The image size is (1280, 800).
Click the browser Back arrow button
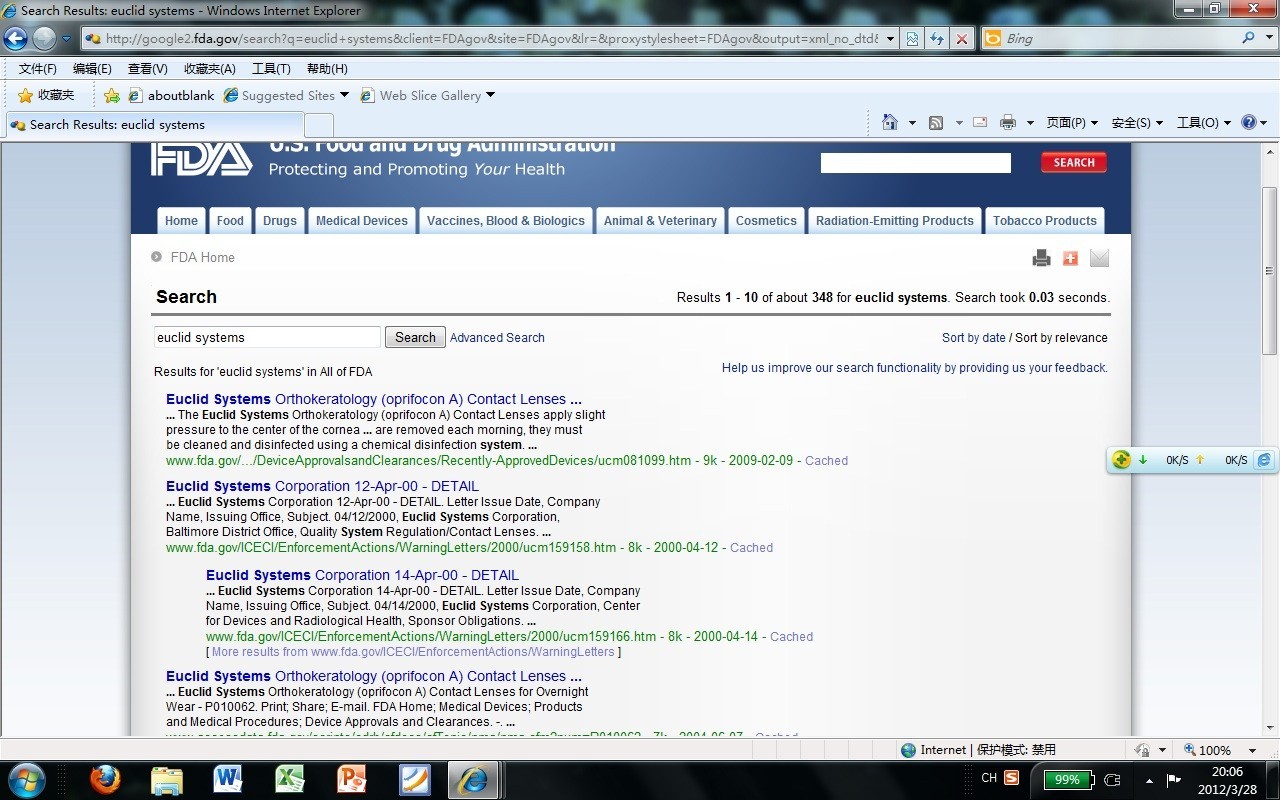click(15, 39)
